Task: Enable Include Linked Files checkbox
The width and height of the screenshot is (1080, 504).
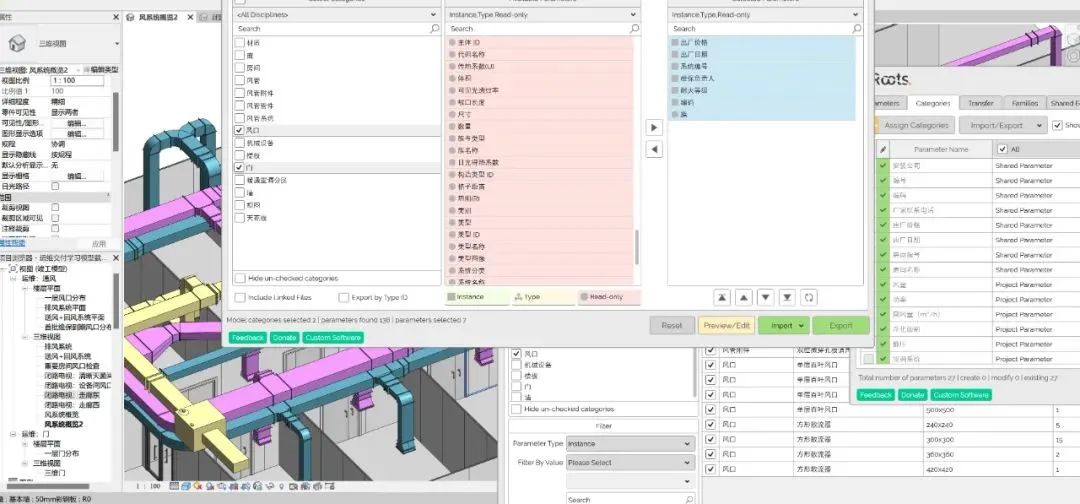Action: tap(239, 297)
